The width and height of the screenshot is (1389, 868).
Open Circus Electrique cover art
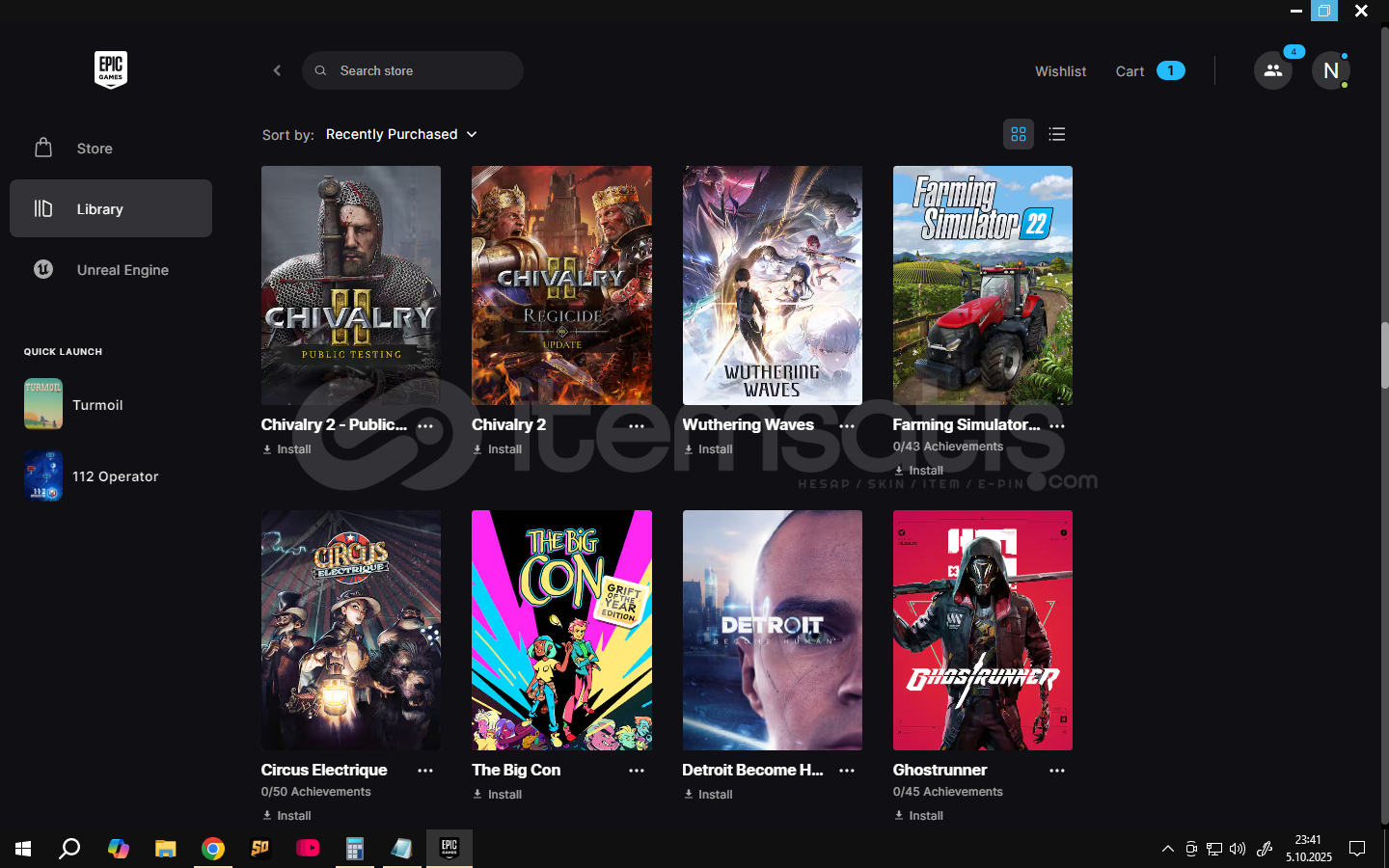351,631
